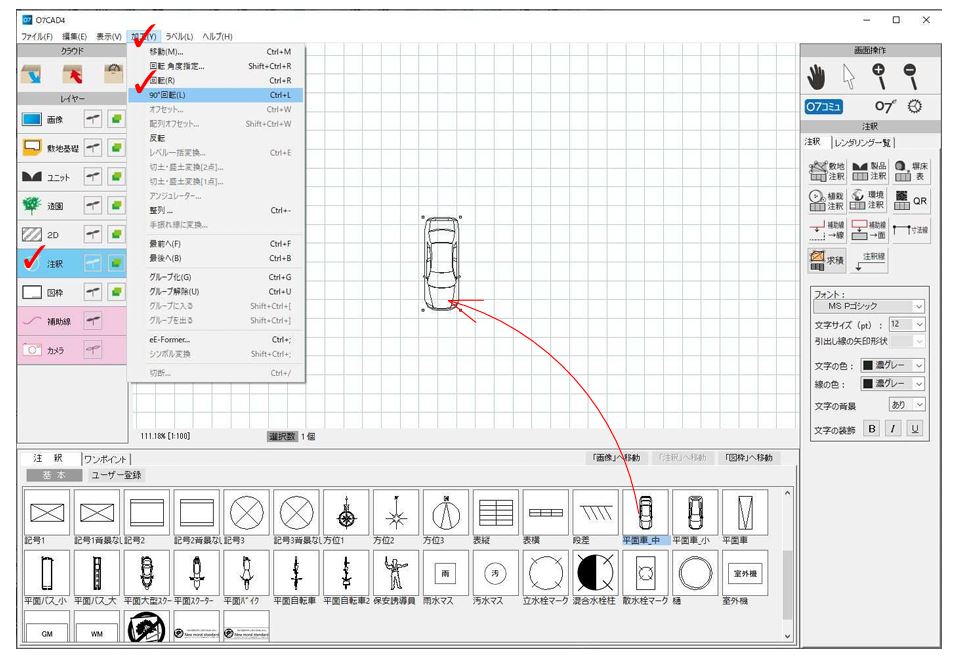Click the symbol palette scroll down arrow
The height and width of the screenshot is (660, 967).
tap(788, 636)
